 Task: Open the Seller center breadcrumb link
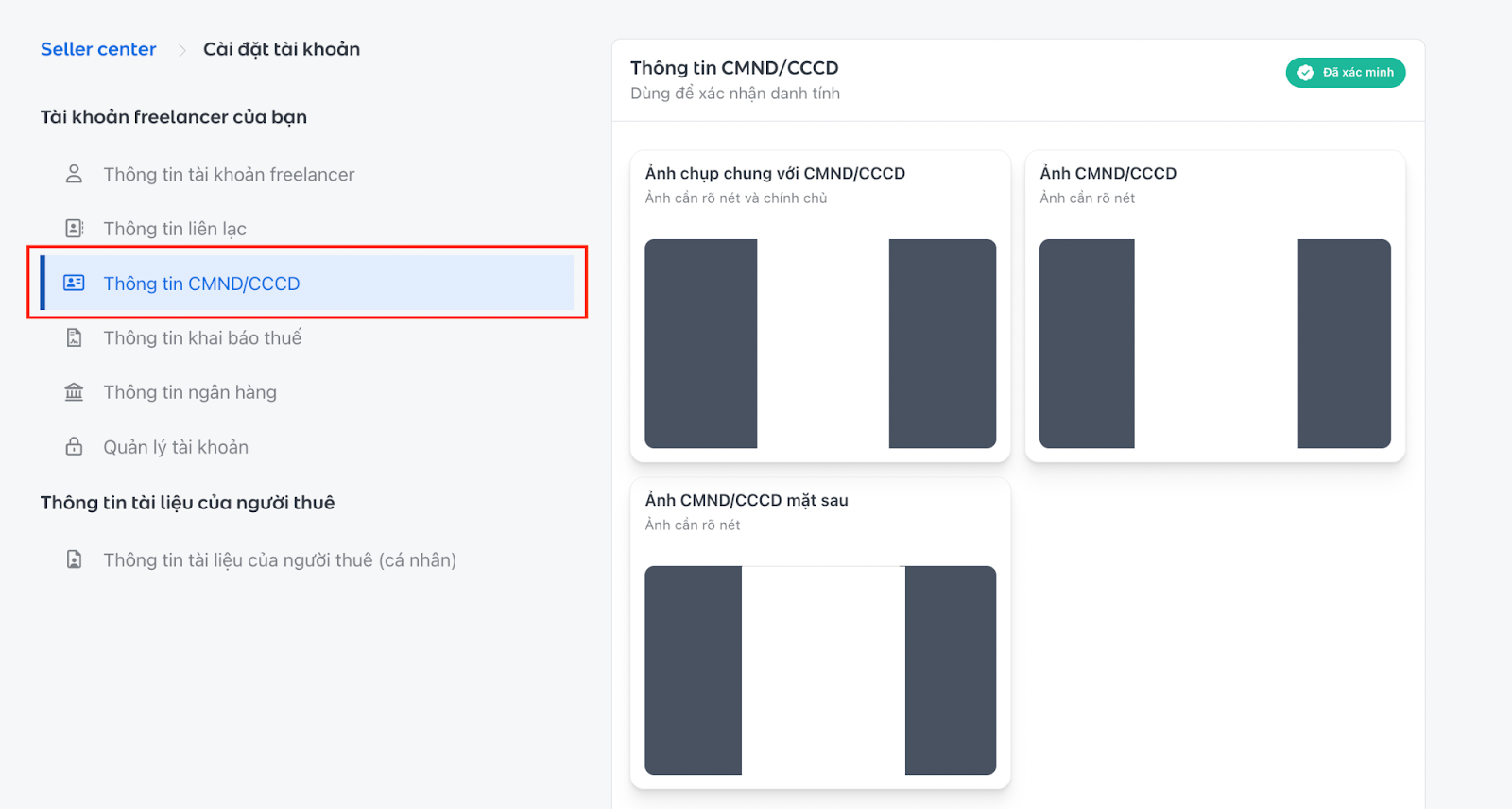pyautogui.click(x=98, y=48)
